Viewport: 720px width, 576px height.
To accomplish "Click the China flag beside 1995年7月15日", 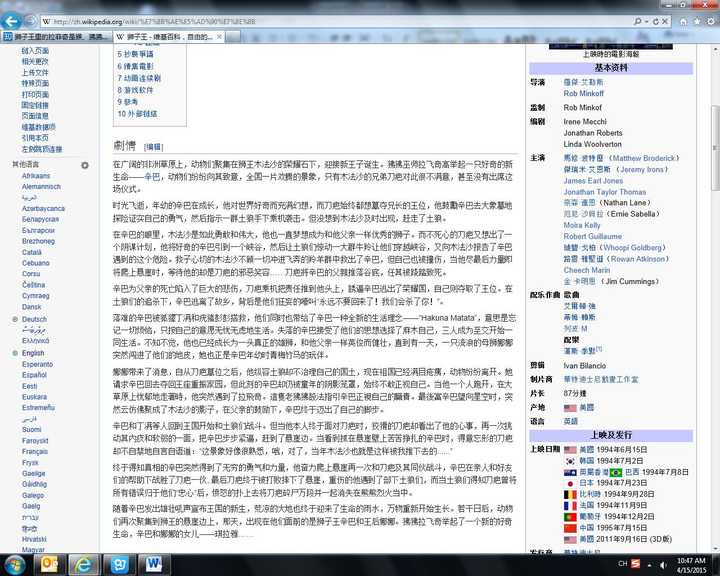I will pyautogui.click(x=570, y=528).
